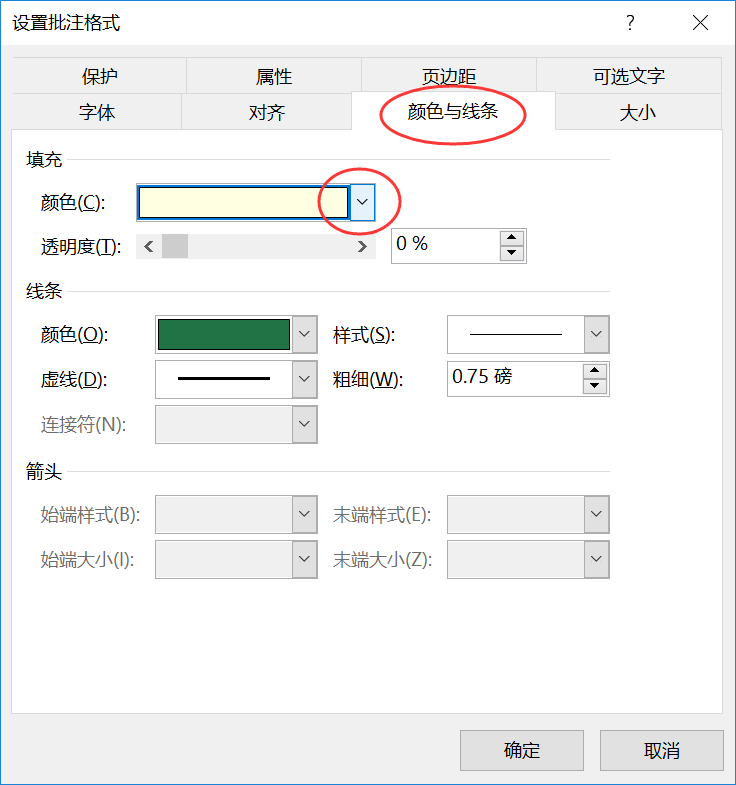Select the 颜色与线条 tab
The image size is (736, 785).
pyautogui.click(x=453, y=111)
